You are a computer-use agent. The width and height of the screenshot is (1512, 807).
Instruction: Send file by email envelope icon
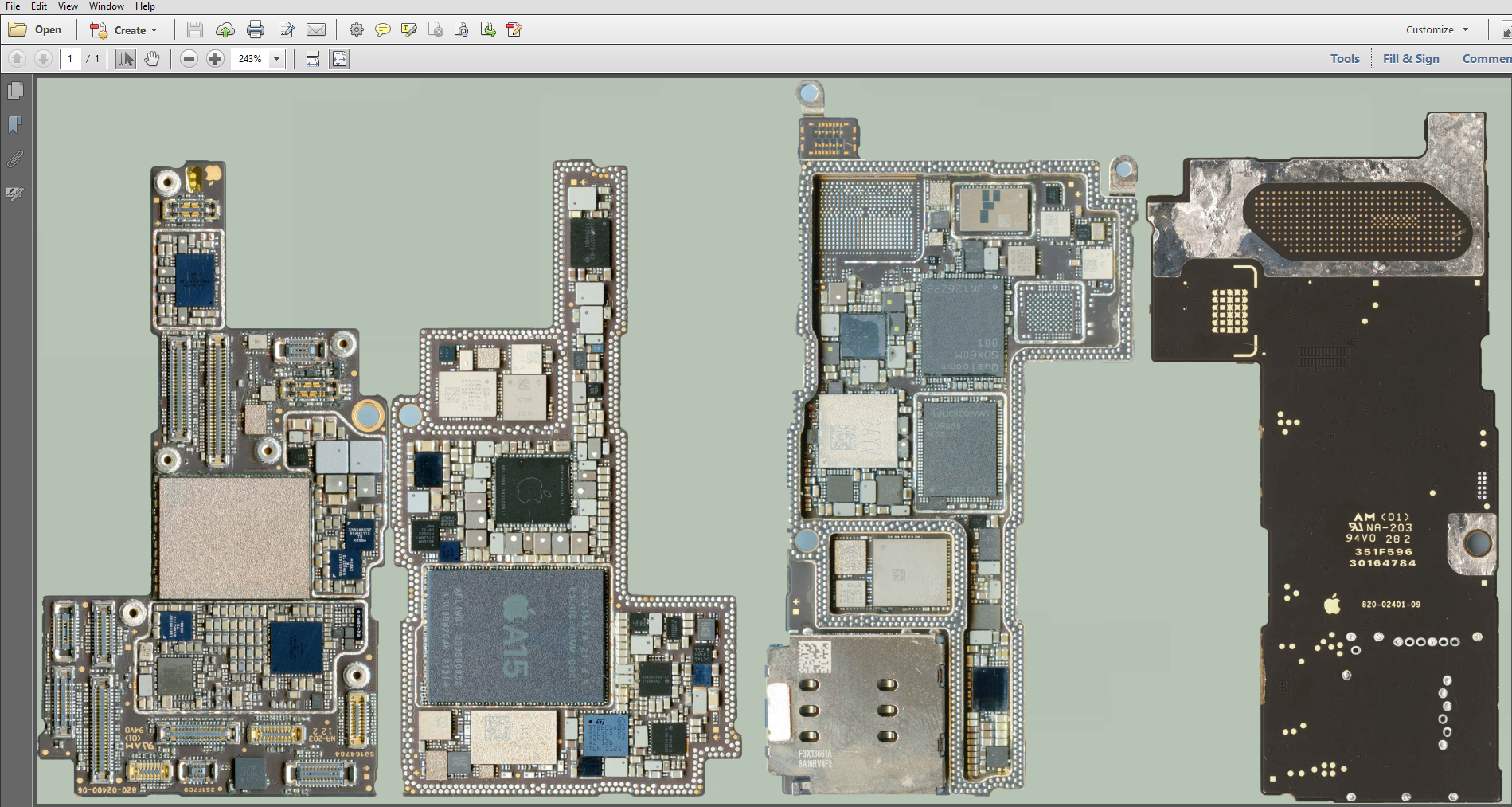pos(316,30)
